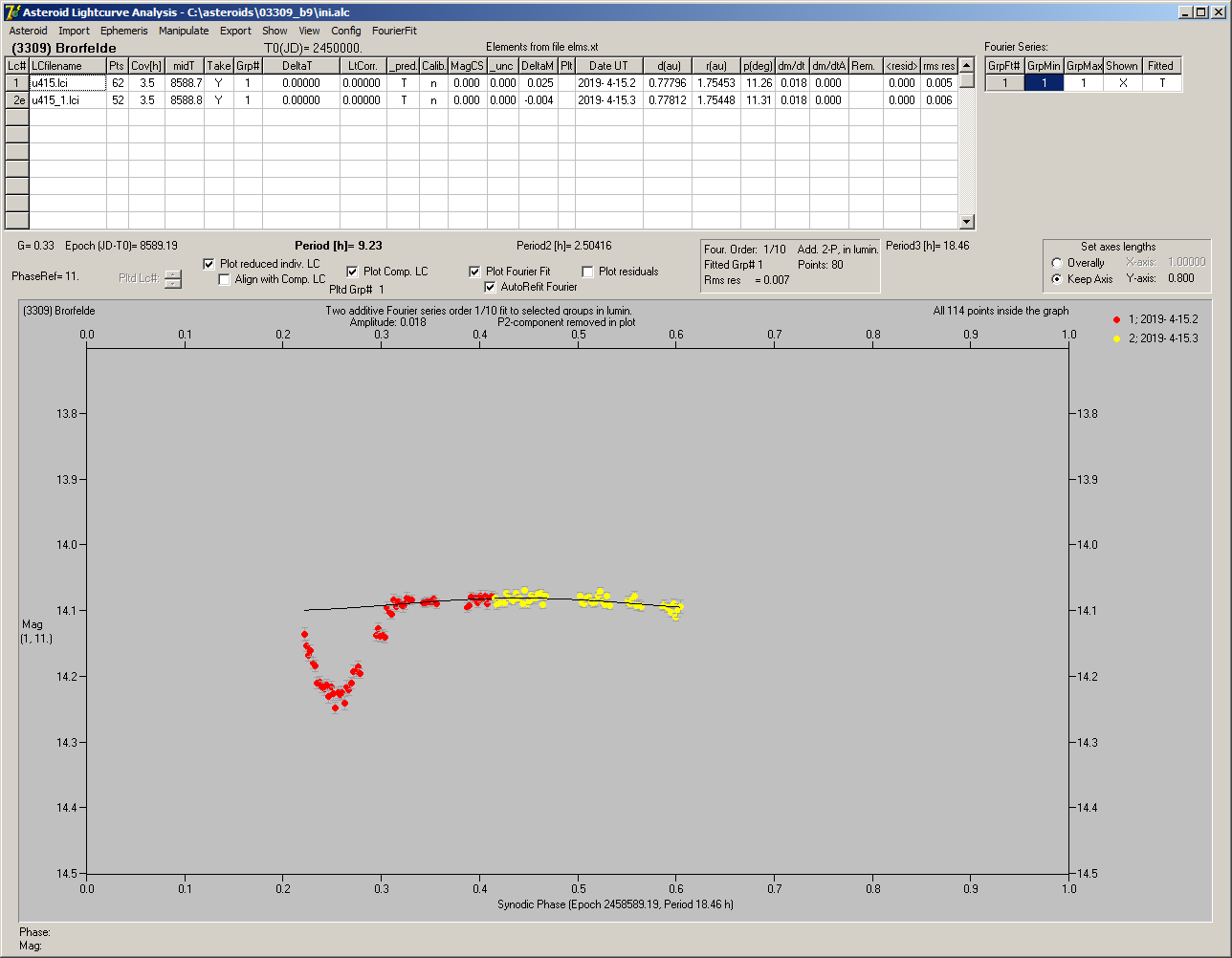Click the Shown cell marked X
The image size is (1232, 958).
[x=1122, y=83]
